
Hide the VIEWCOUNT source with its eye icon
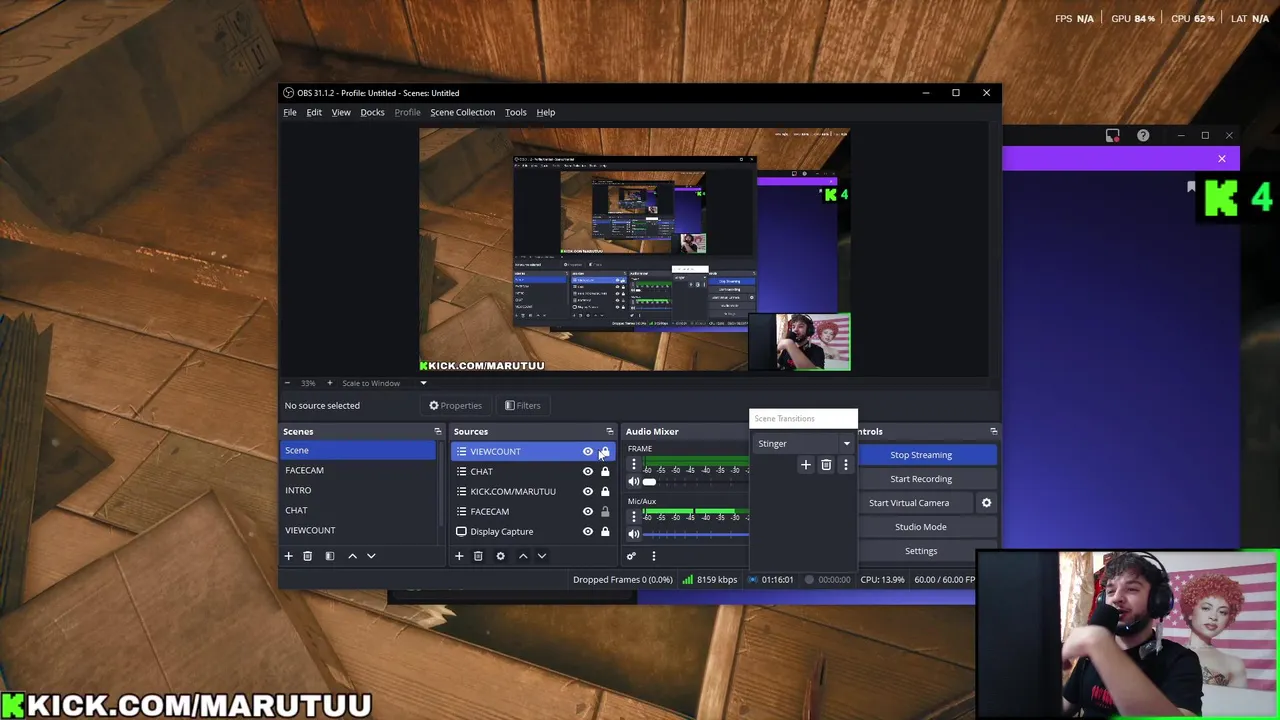pos(587,452)
